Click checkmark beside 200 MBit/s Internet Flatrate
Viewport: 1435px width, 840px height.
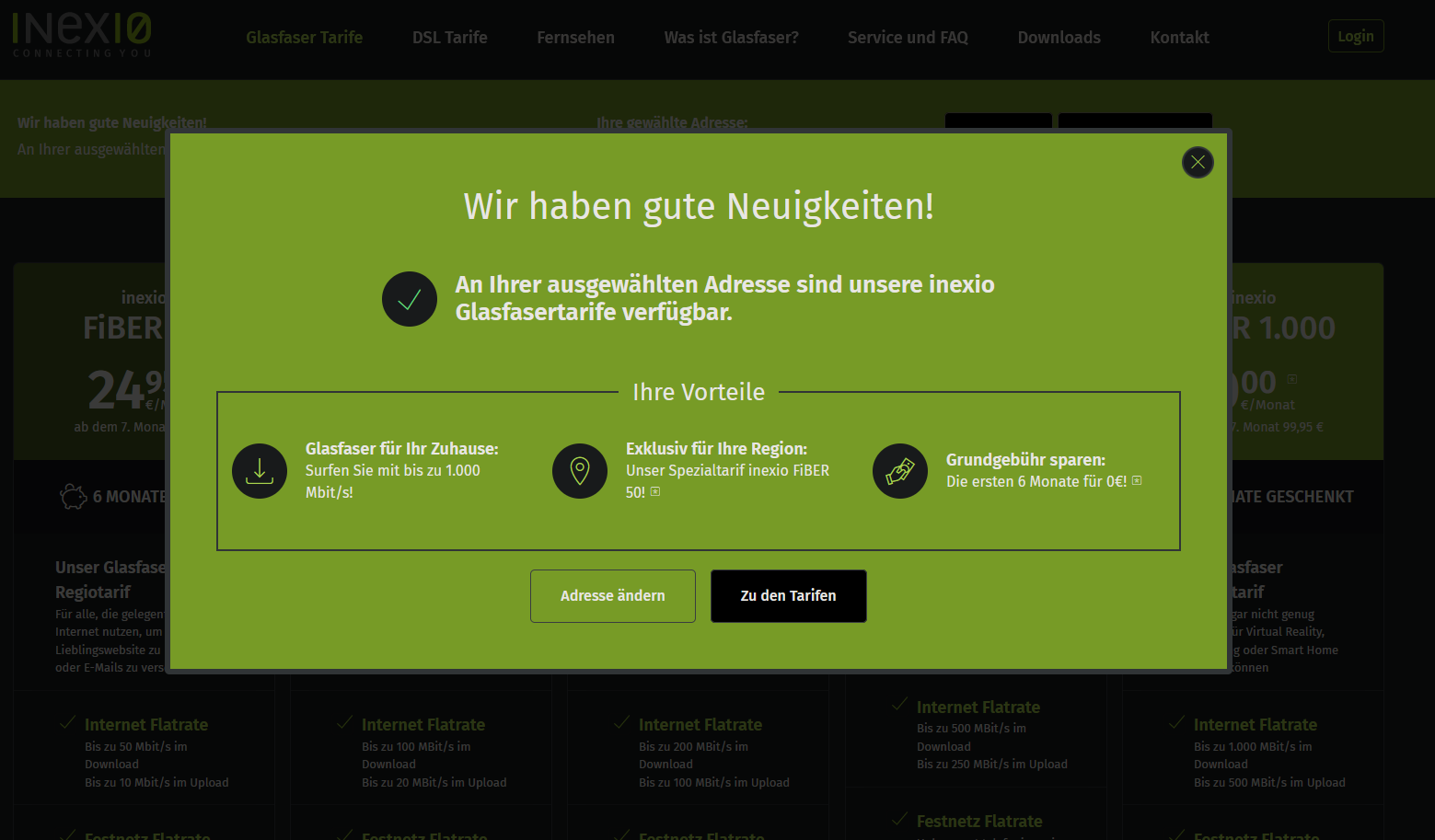point(621,723)
